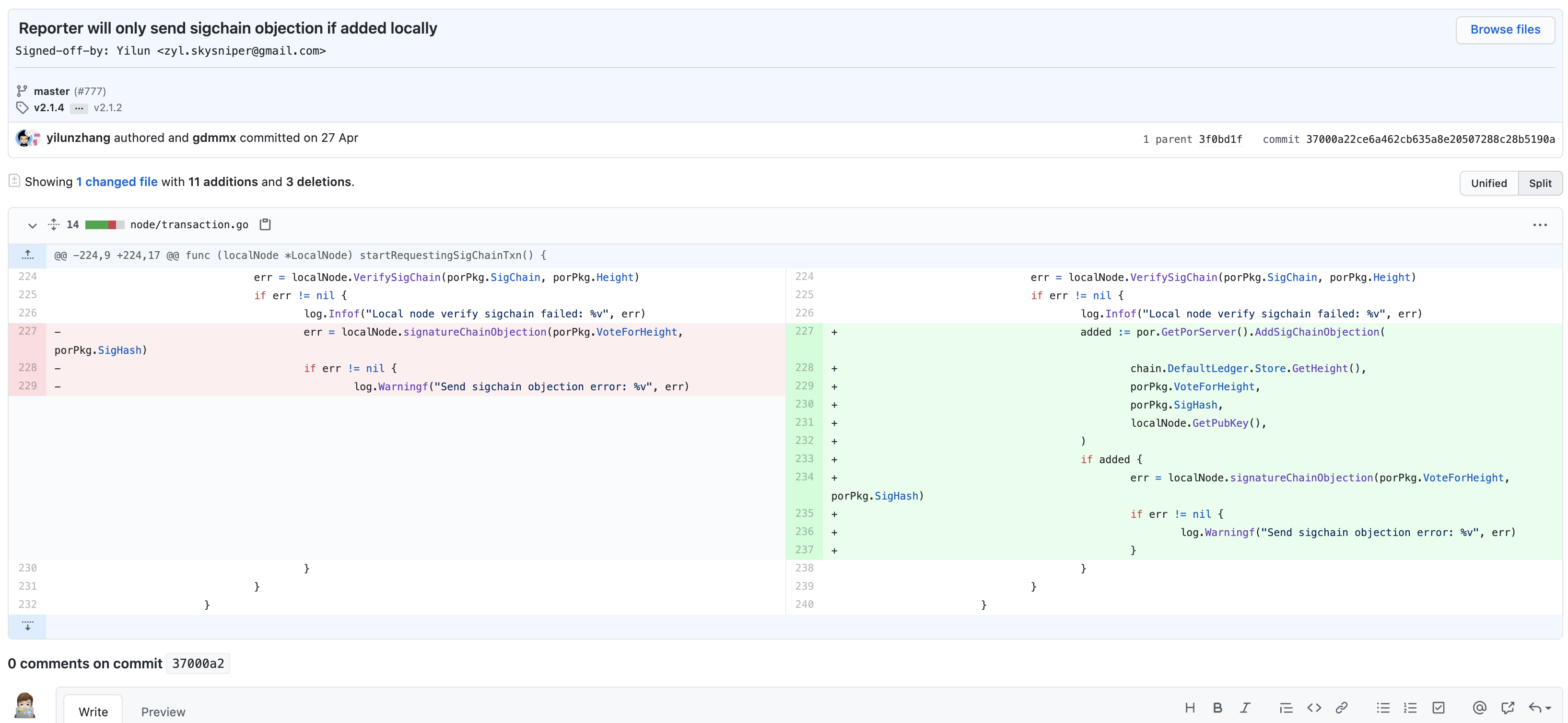Expand hidden tags ellipsis between versions
Image resolution: width=1568 pixels, height=723 pixels.
(79, 108)
